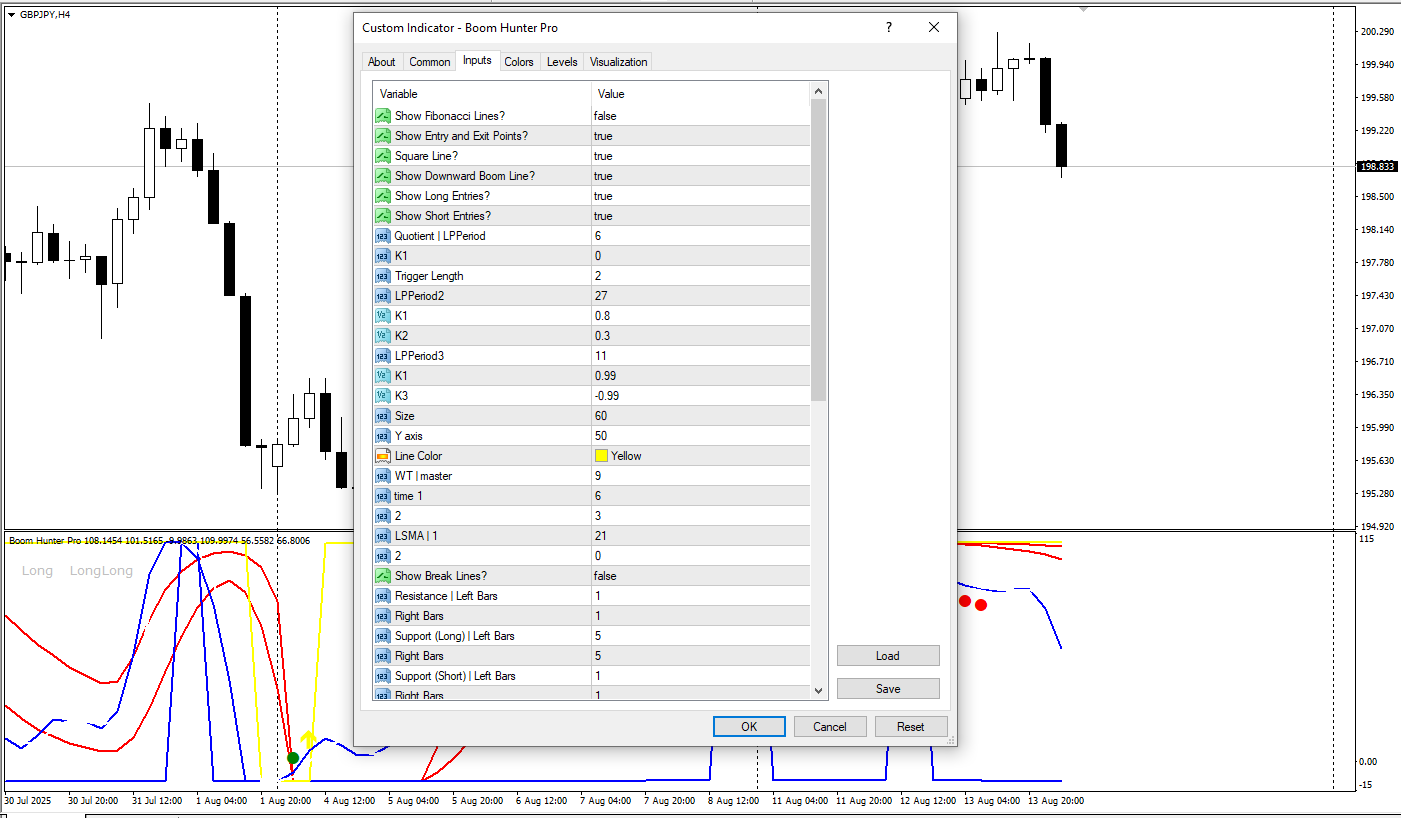1401x818 pixels.
Task: Click the value 60 for Size
Action: [601, 416]
